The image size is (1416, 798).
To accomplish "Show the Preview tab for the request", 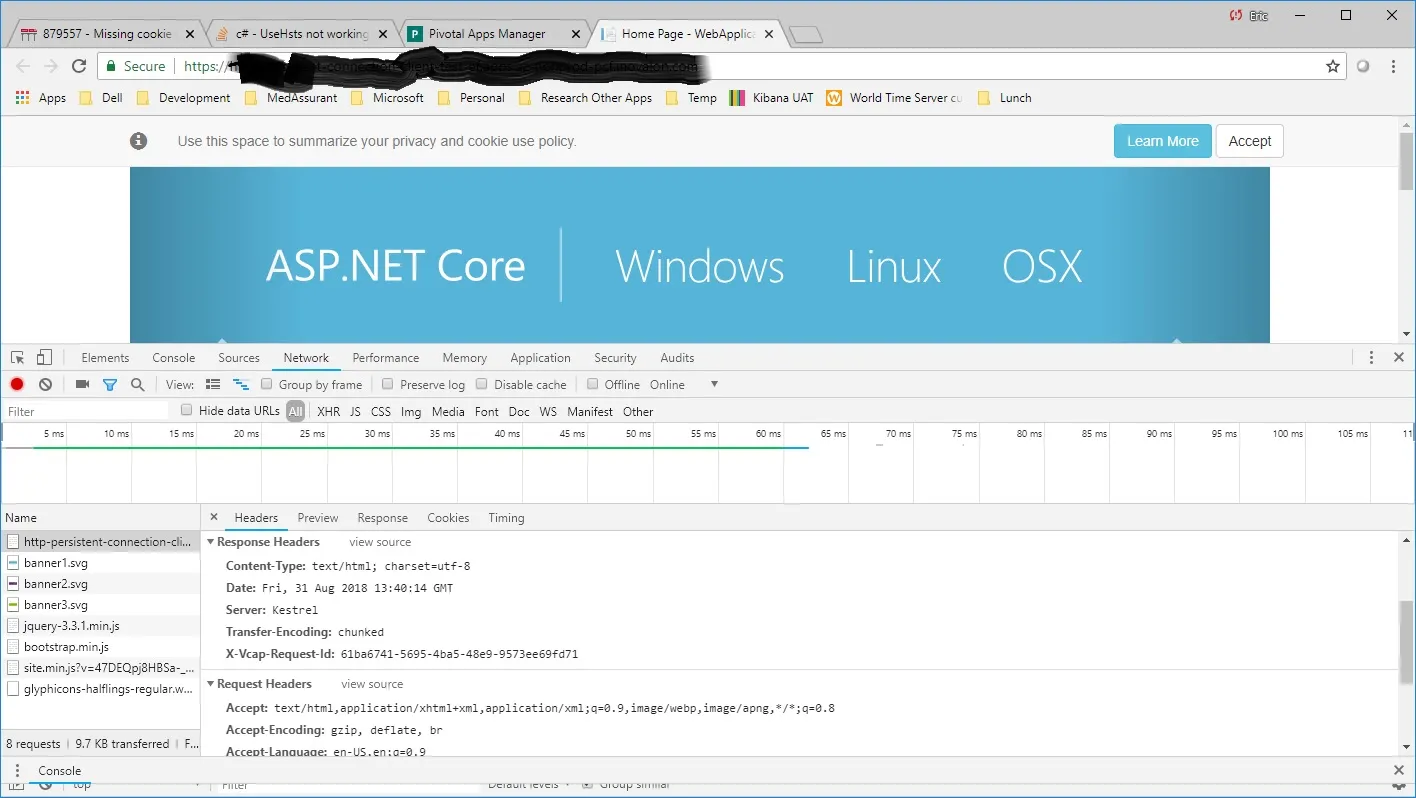I will click(x=318, y=518).
